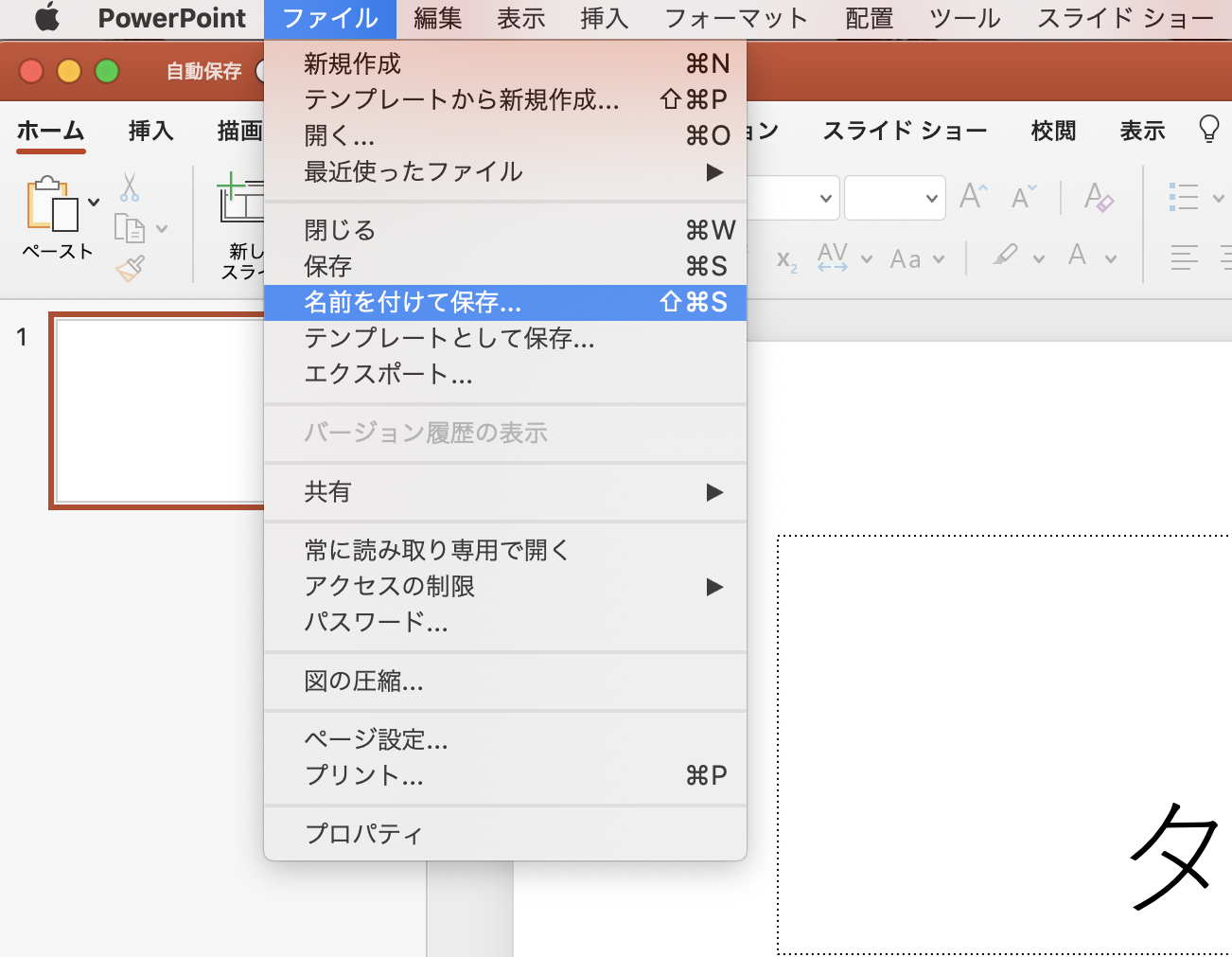1232x957 pixels.
Task: Open the 表示 menu in menu bar
Action: 520,18
